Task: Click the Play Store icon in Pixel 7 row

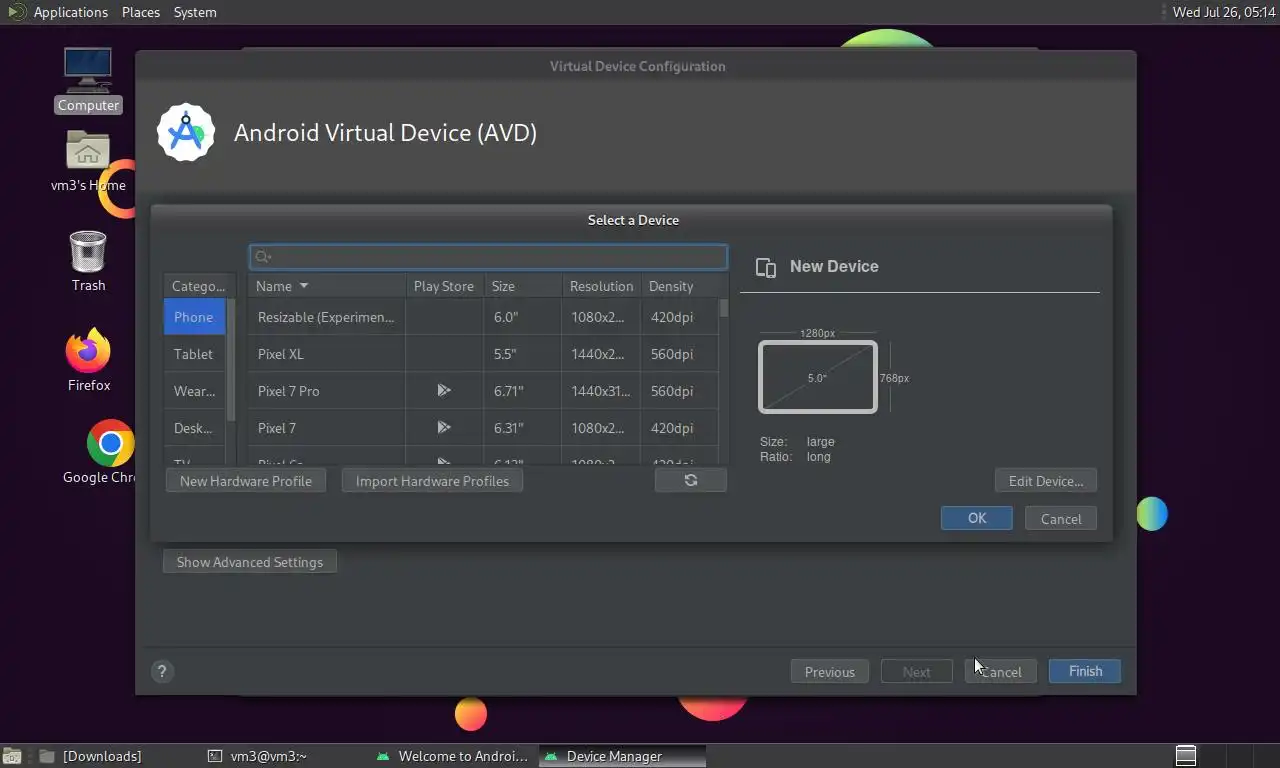Action: click(444, 427)
